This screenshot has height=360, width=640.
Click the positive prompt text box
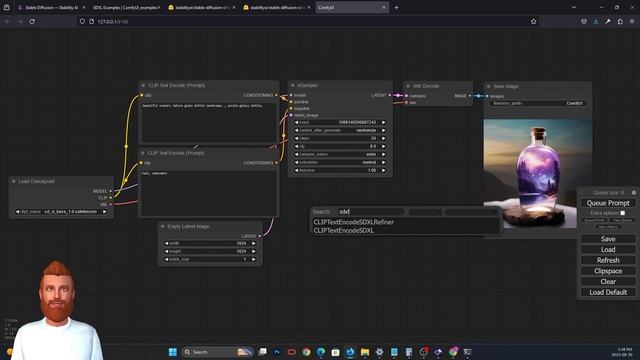click(209, 122)
